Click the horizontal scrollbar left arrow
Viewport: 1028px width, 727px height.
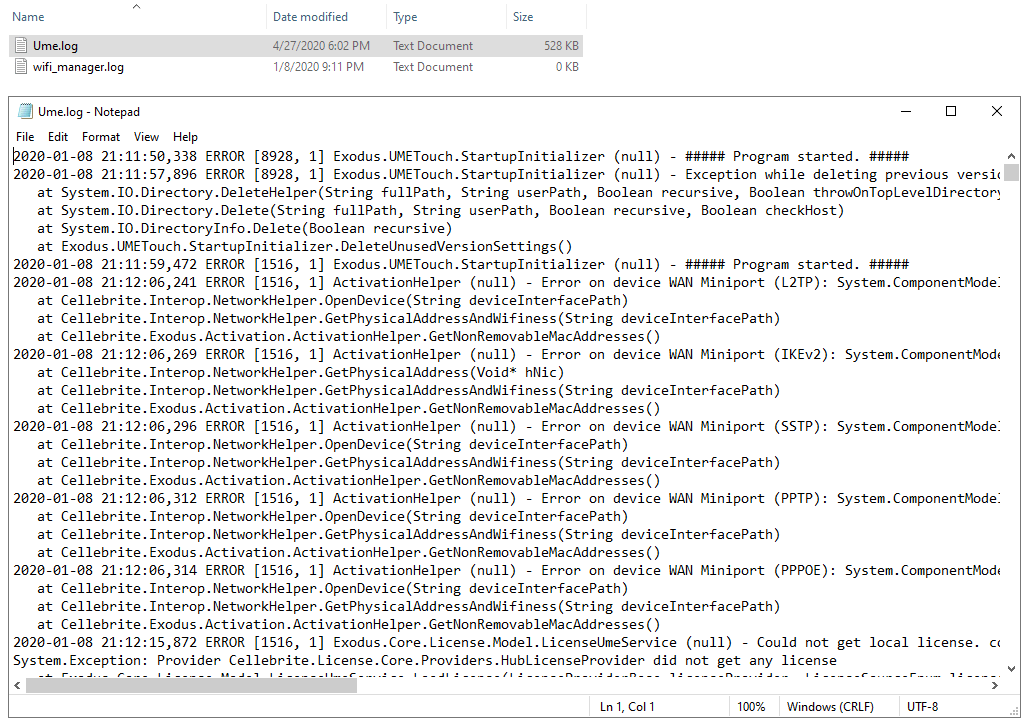click(x=17, y=685)
